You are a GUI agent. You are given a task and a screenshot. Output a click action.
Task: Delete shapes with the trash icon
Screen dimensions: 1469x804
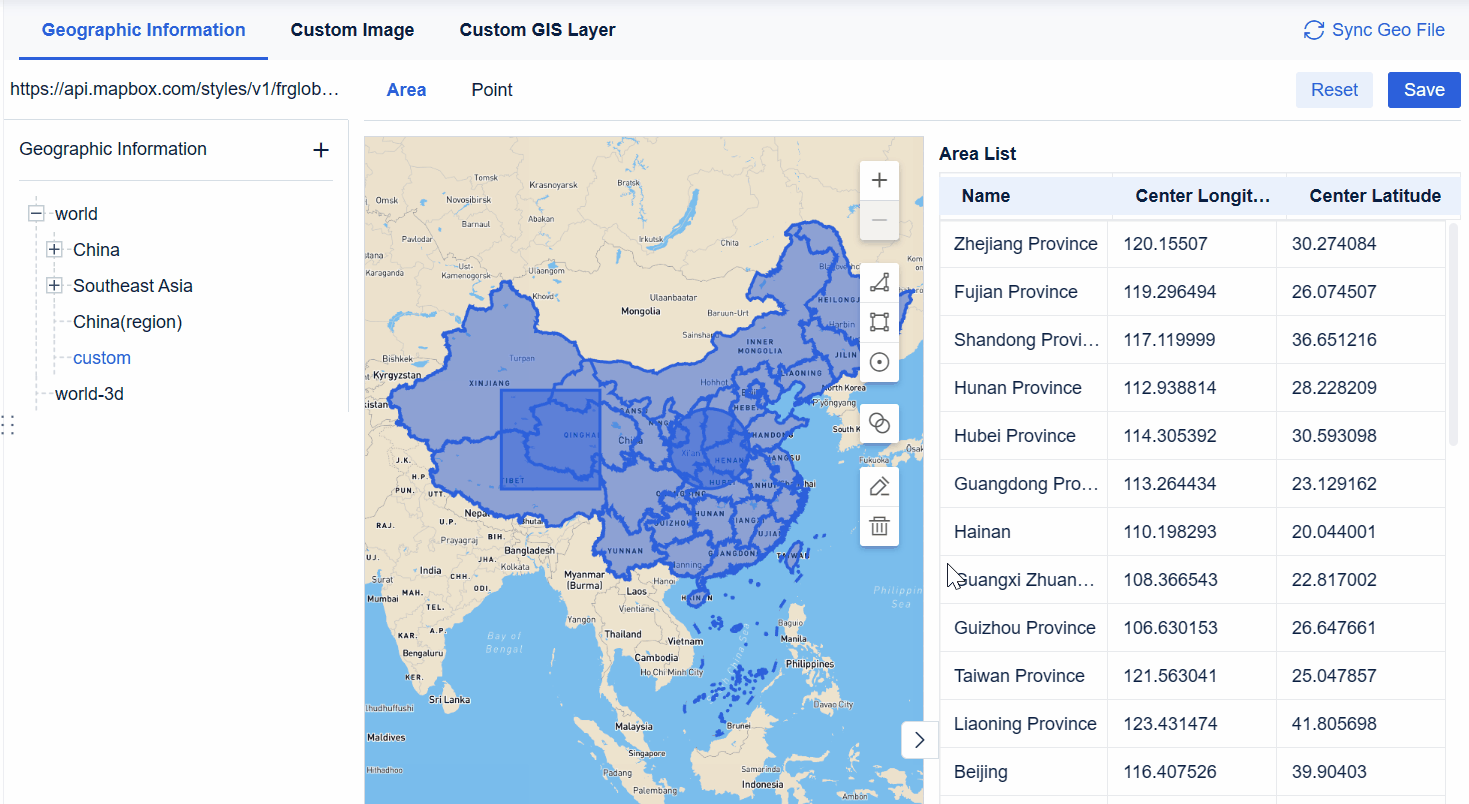[x=878, y=525]
